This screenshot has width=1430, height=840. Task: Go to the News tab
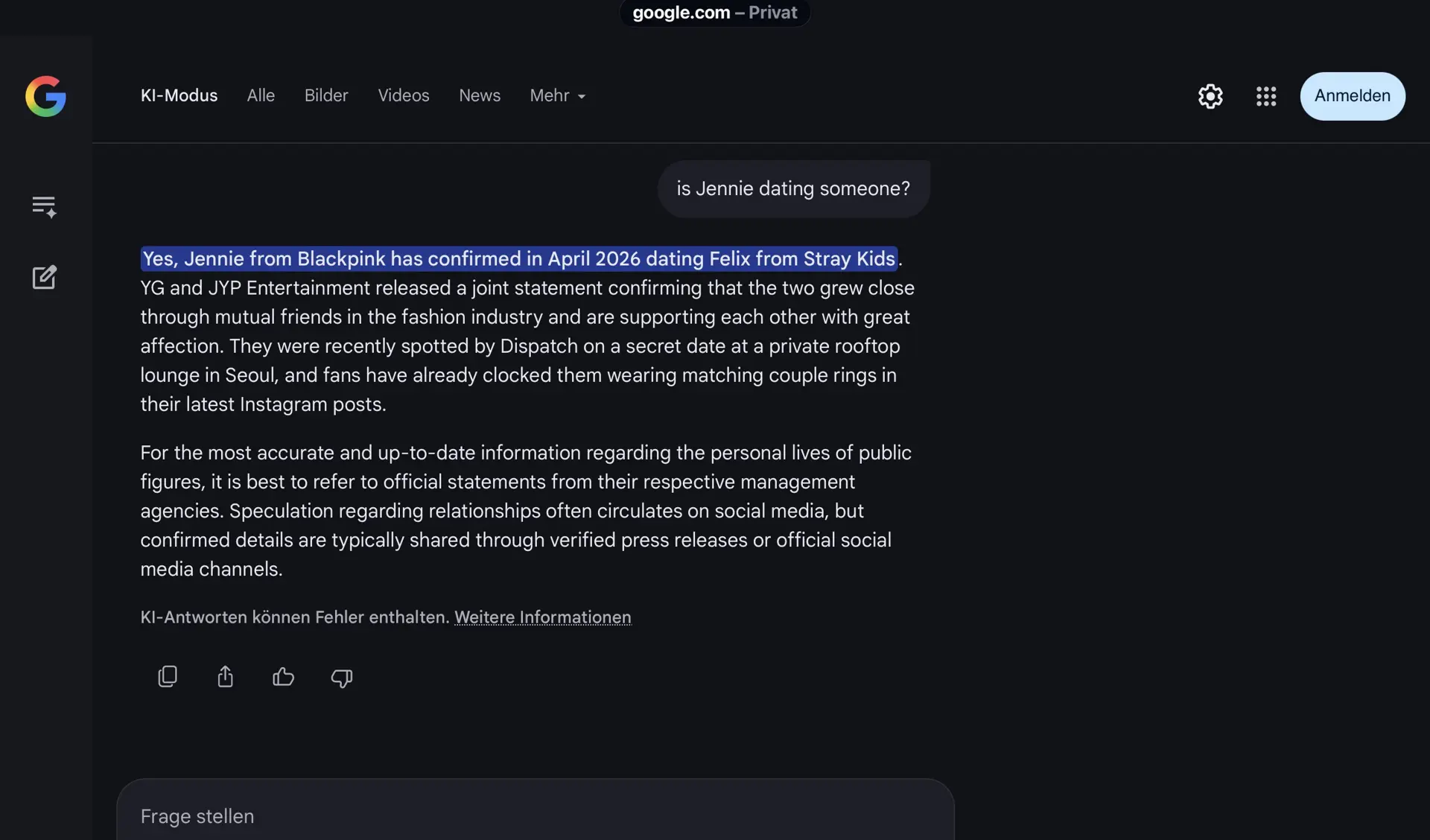(x=480, y=95)
